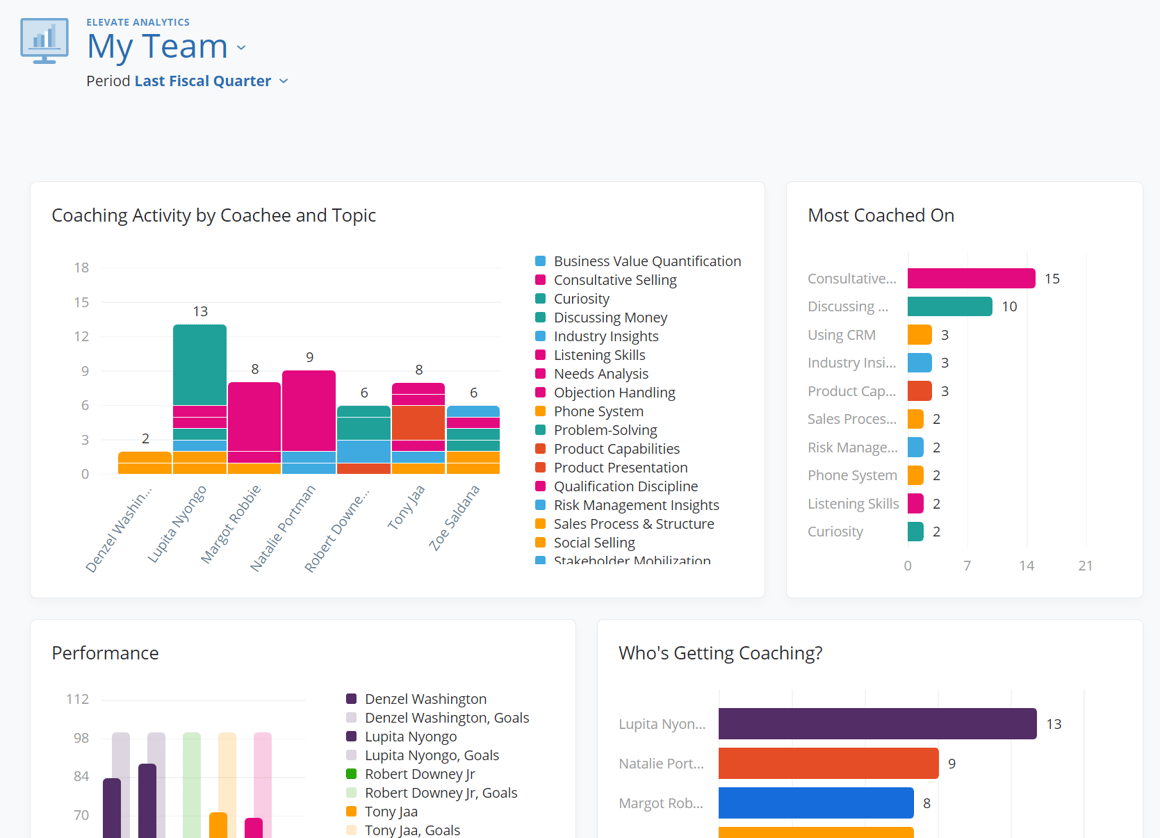Click red-orange segment of Tony Jaa's stacked column
Image resolution: width=1160 pixels, height=838 pixels.
tap(419, 422)
